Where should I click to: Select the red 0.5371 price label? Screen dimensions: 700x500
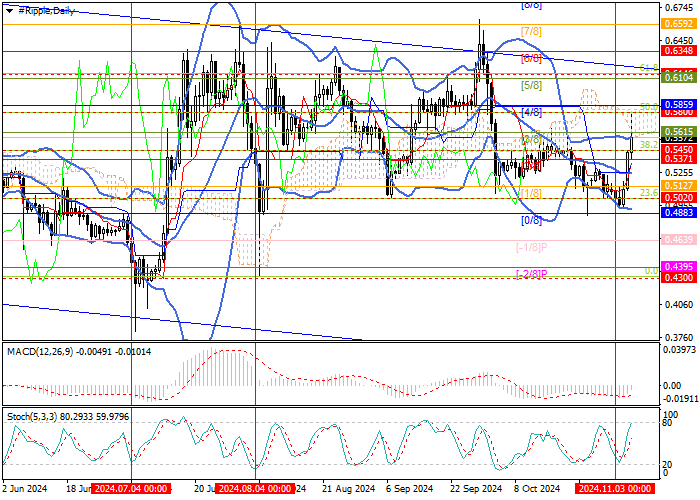[x=679, y=158]
